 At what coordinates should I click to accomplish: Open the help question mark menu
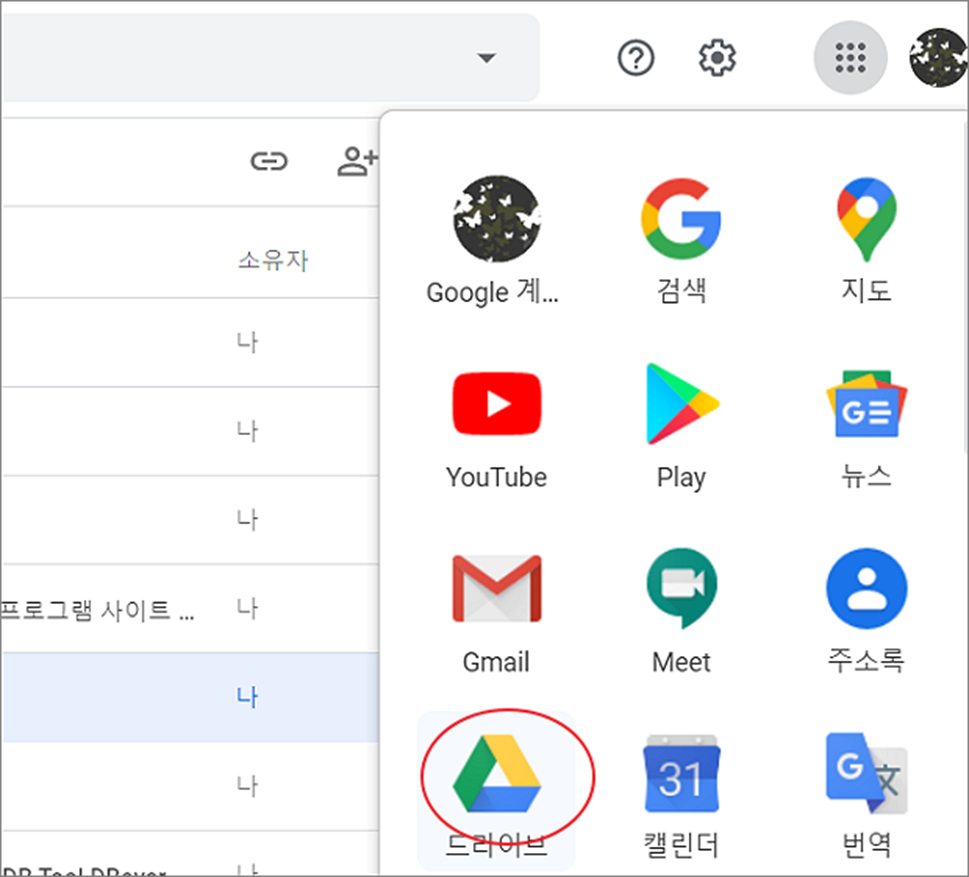(636, 58)
